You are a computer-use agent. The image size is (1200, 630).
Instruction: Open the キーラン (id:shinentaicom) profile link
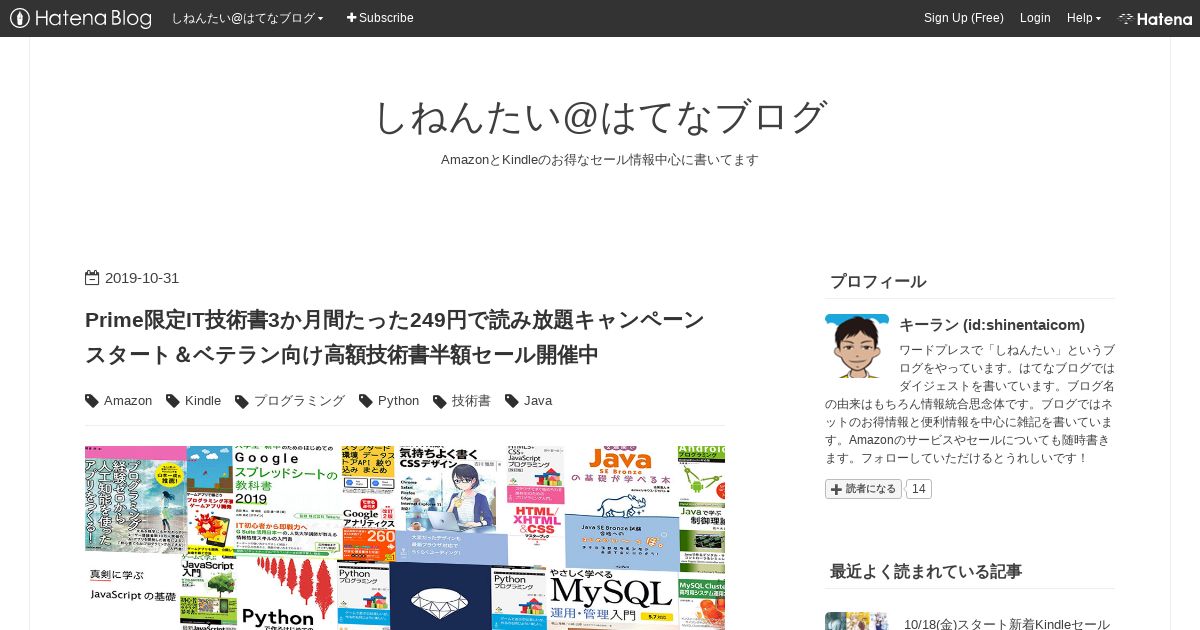(992, 325)
